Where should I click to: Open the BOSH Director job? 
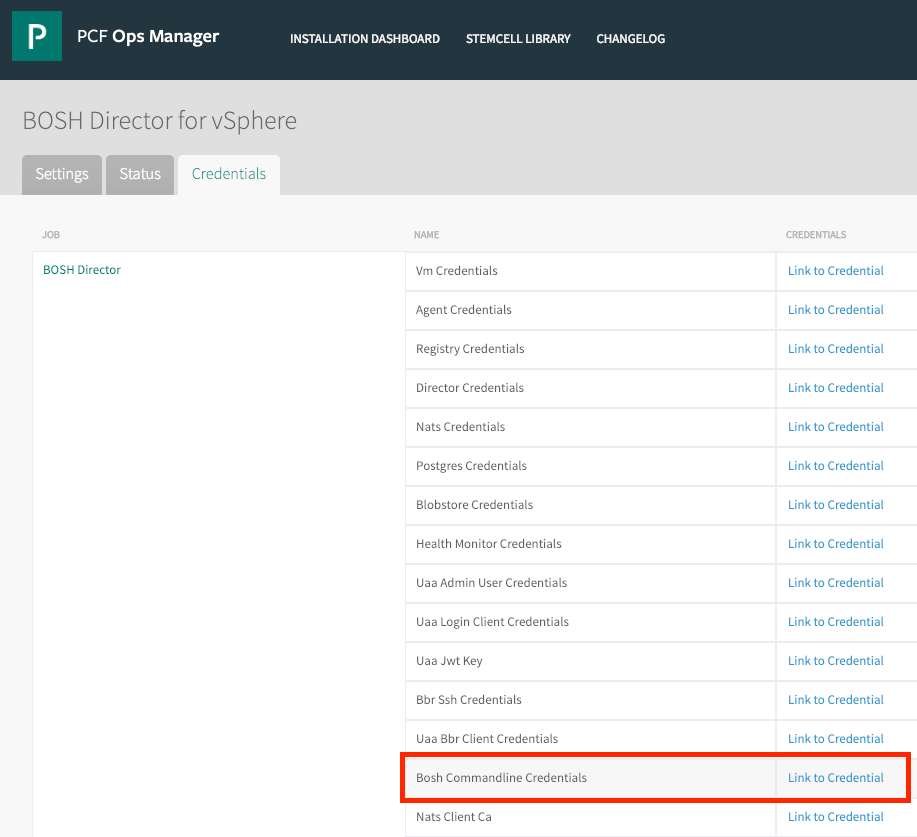(81, 269)
